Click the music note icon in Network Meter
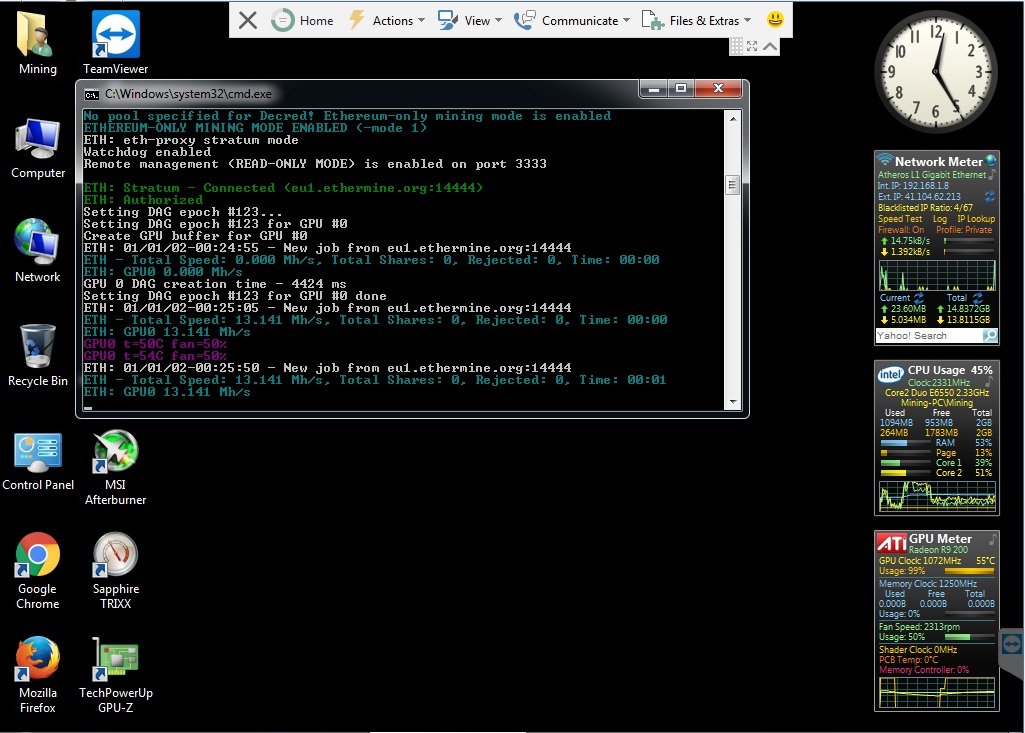This screenshot has width=1025, height=733. 992,175
